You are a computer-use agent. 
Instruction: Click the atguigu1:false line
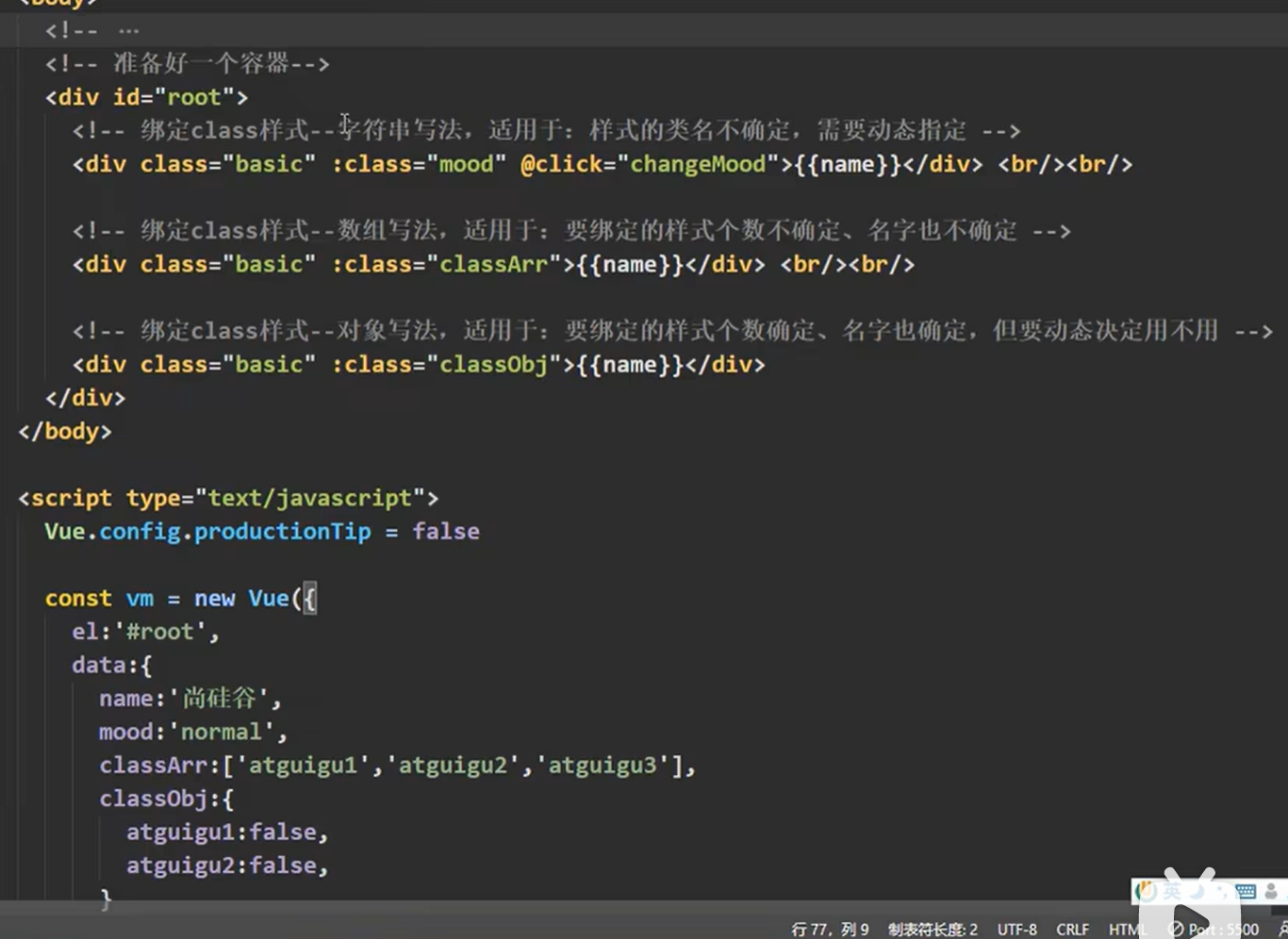[x=227, y=832]
